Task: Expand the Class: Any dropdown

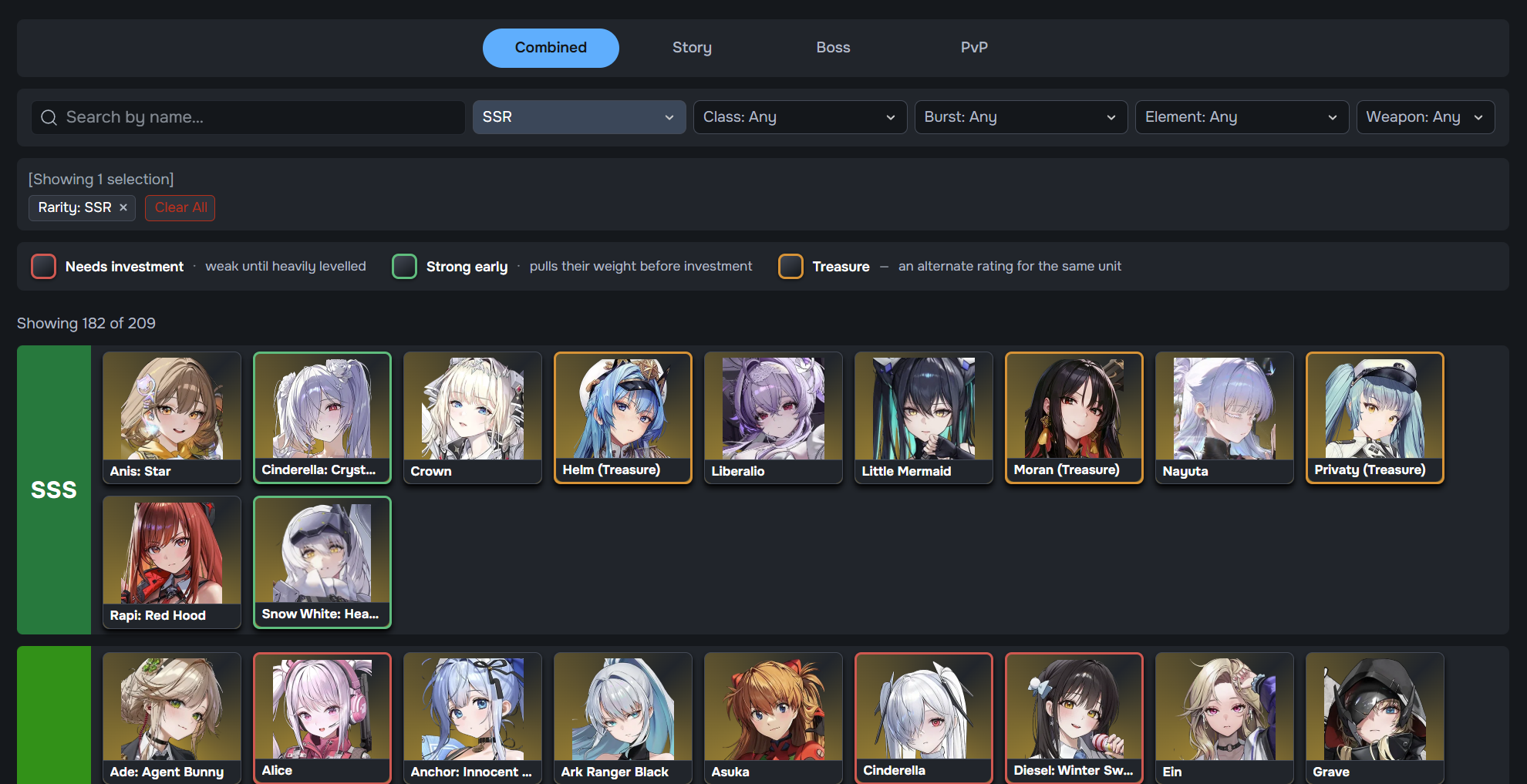Action: [x=800, y=117]
